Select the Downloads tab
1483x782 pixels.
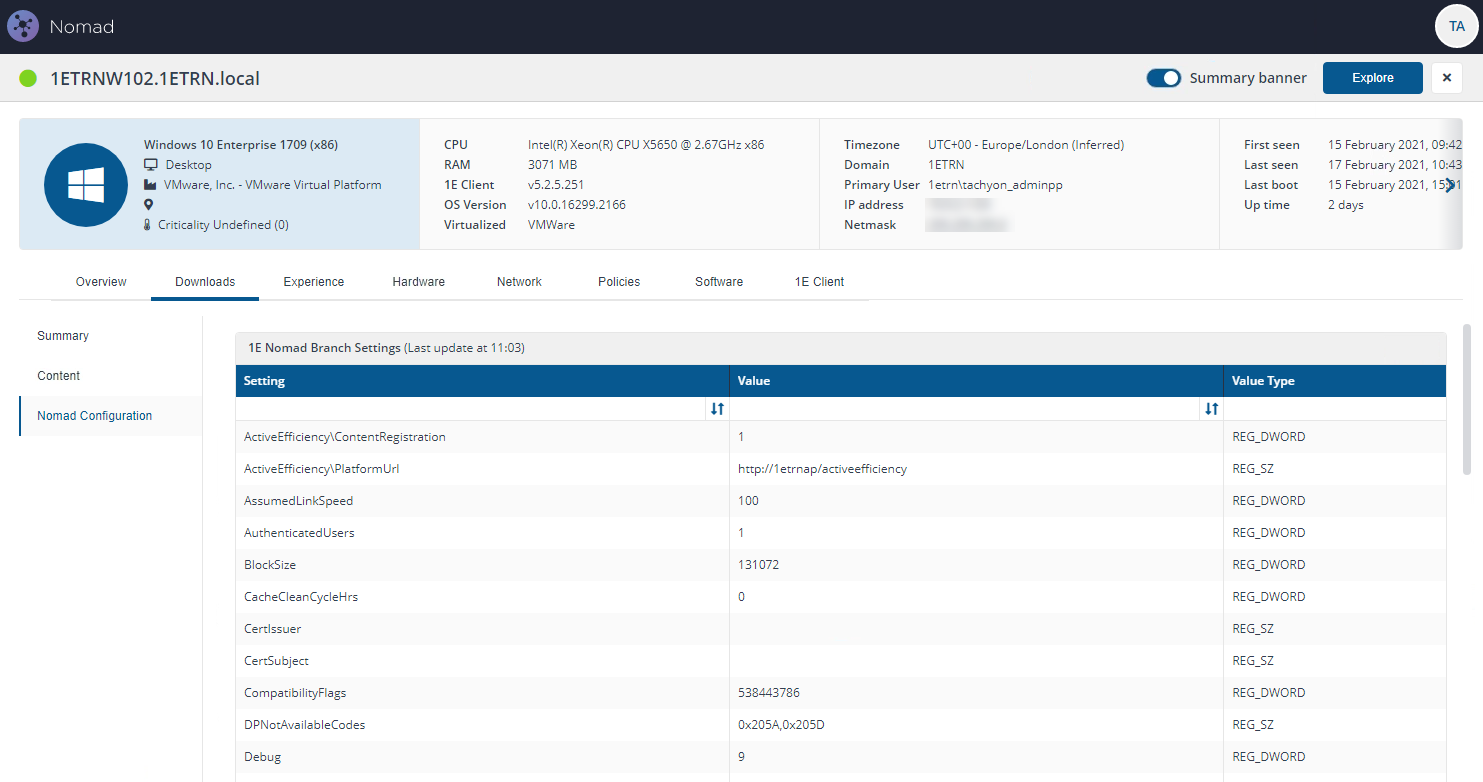point(205,282)
